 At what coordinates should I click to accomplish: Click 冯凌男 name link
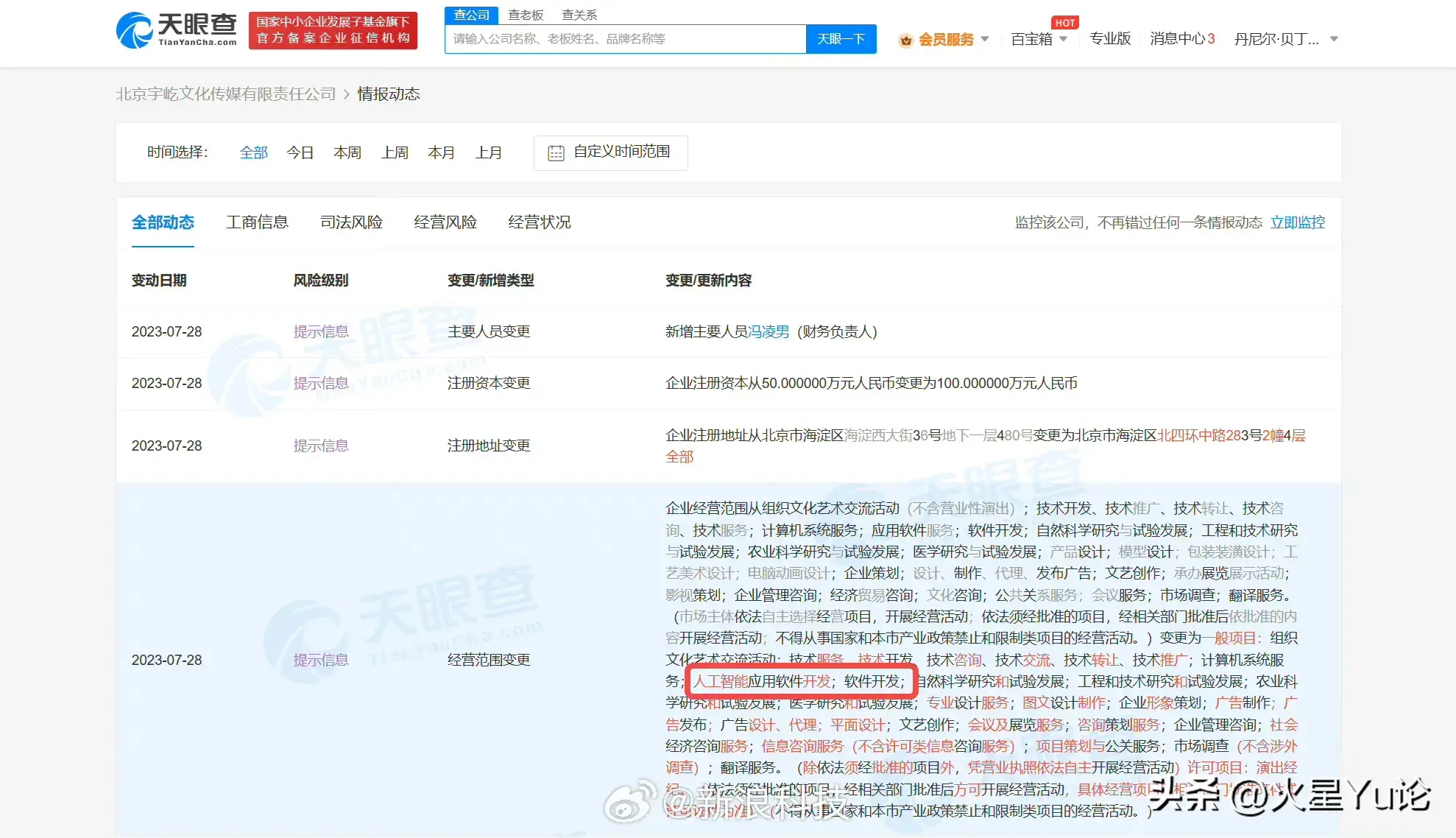pyautogui.click(x=768, y=332)
